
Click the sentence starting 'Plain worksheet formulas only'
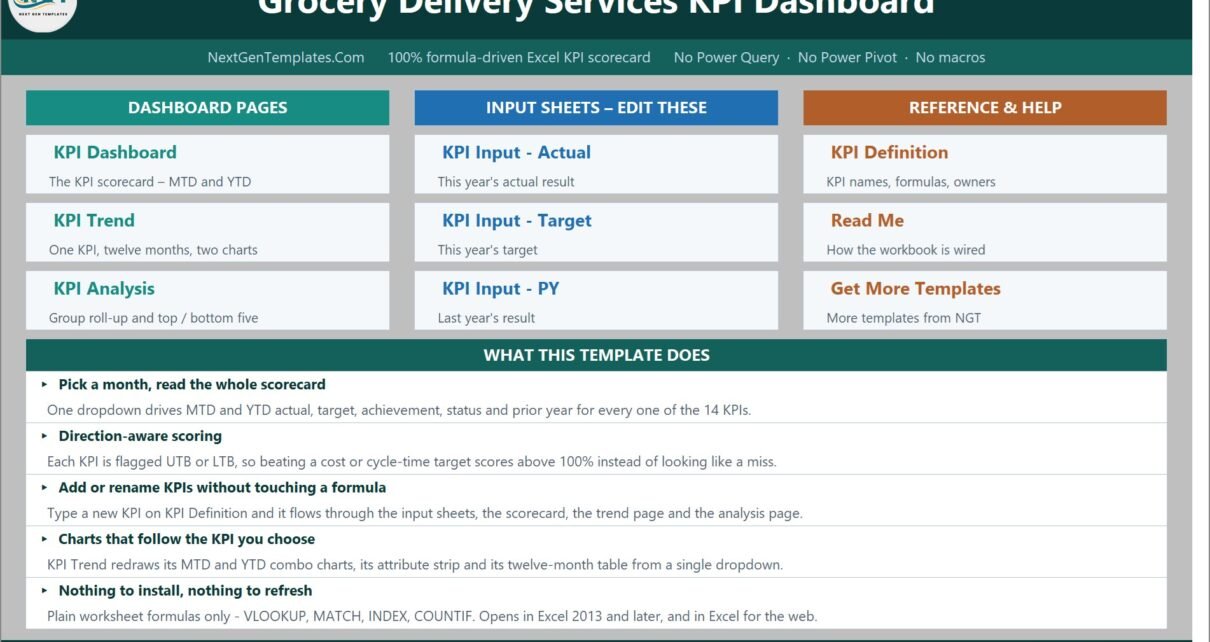pyautogui.click(x=432, y=617)
